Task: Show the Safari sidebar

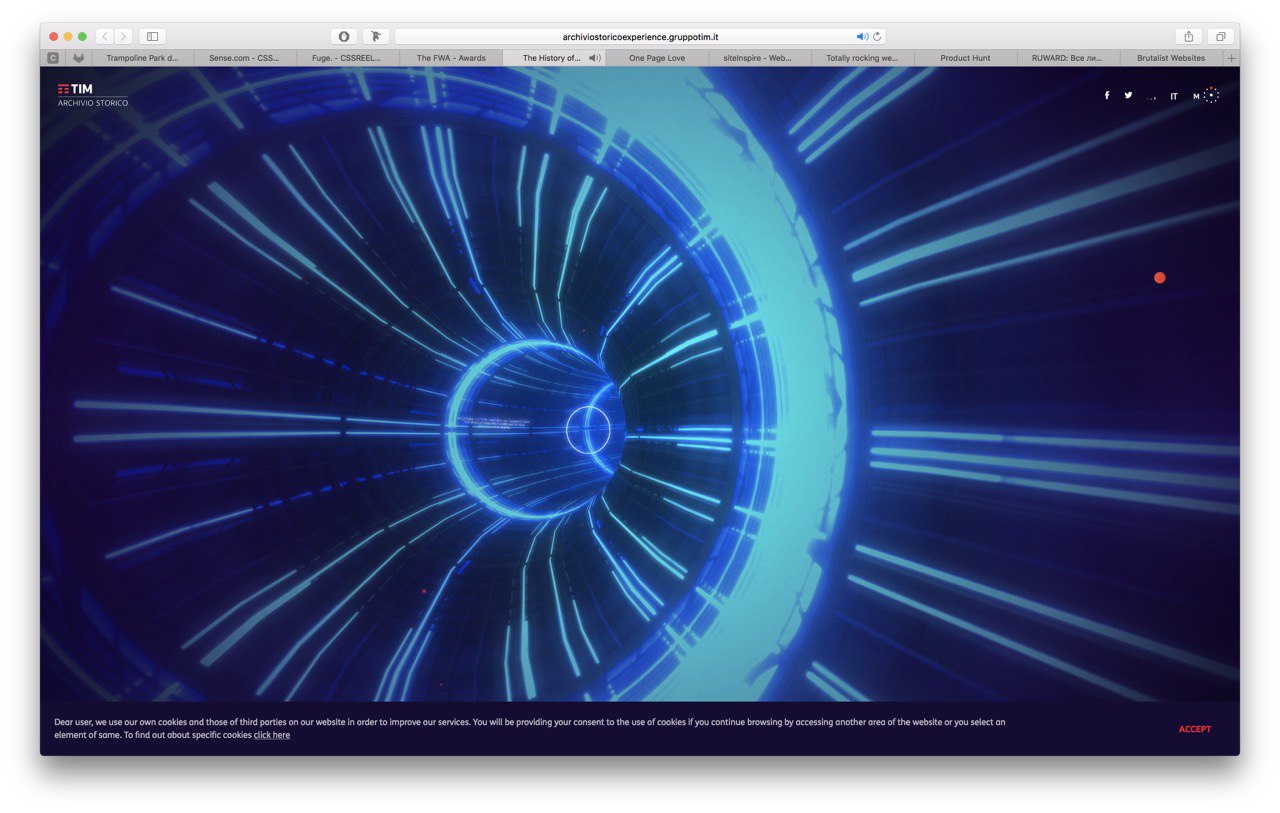Action: (152, 36)
